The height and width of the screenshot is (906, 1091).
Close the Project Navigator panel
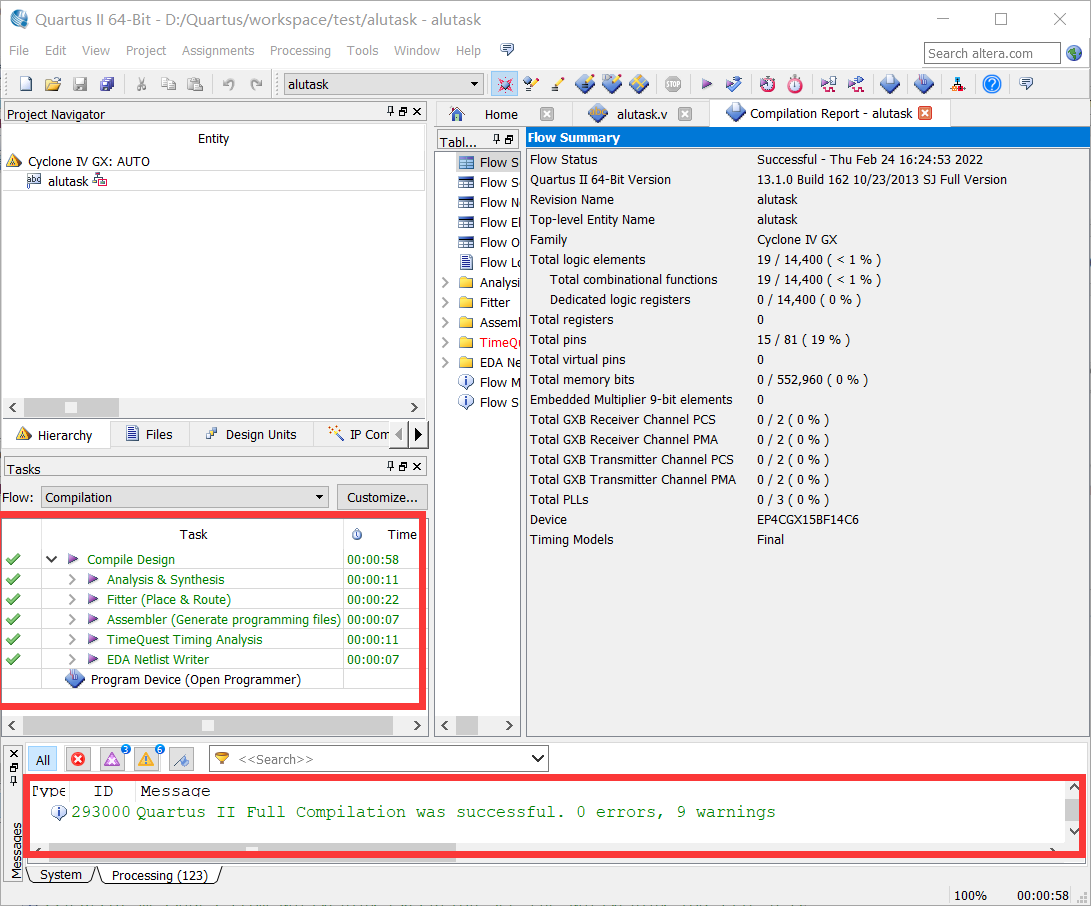tap(417, 111)
